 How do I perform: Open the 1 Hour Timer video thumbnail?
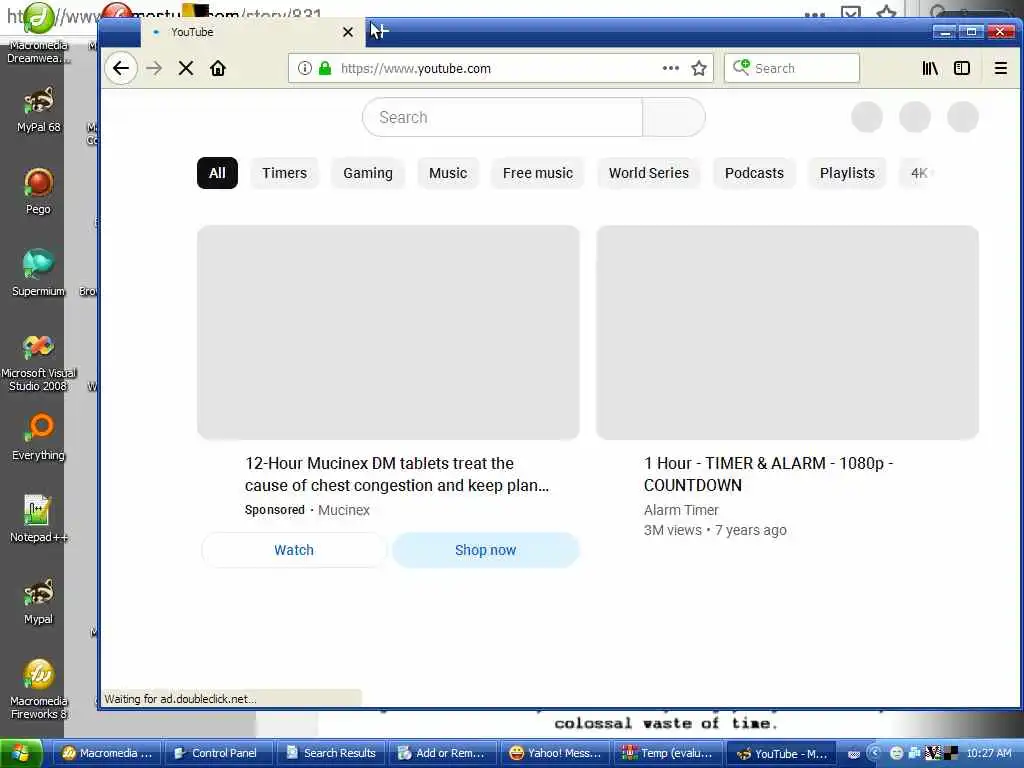pyautogui.click(x=788, y=332)
